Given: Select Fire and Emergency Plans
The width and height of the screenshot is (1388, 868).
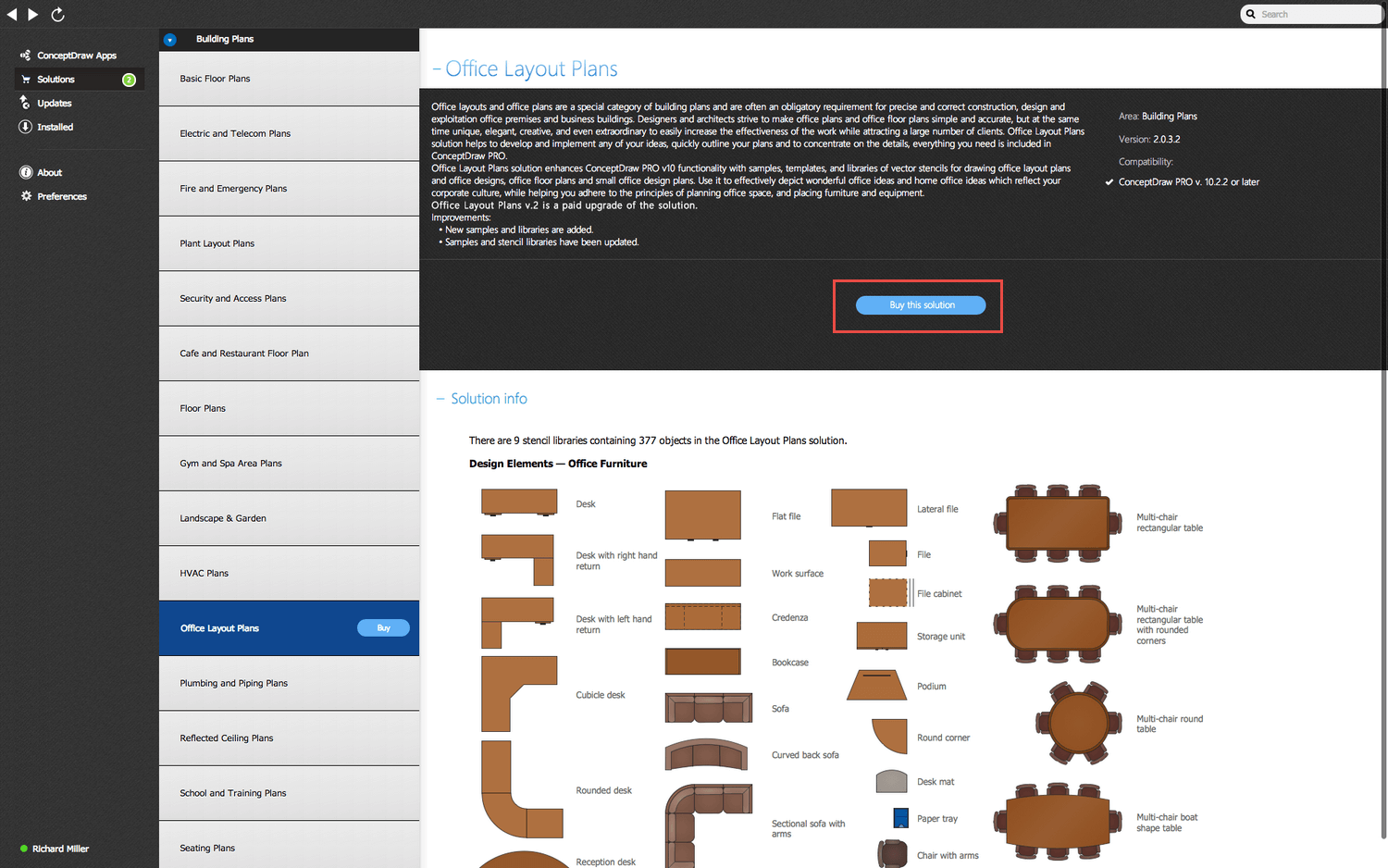Looking at the screenshot, I should pos(289,189).
